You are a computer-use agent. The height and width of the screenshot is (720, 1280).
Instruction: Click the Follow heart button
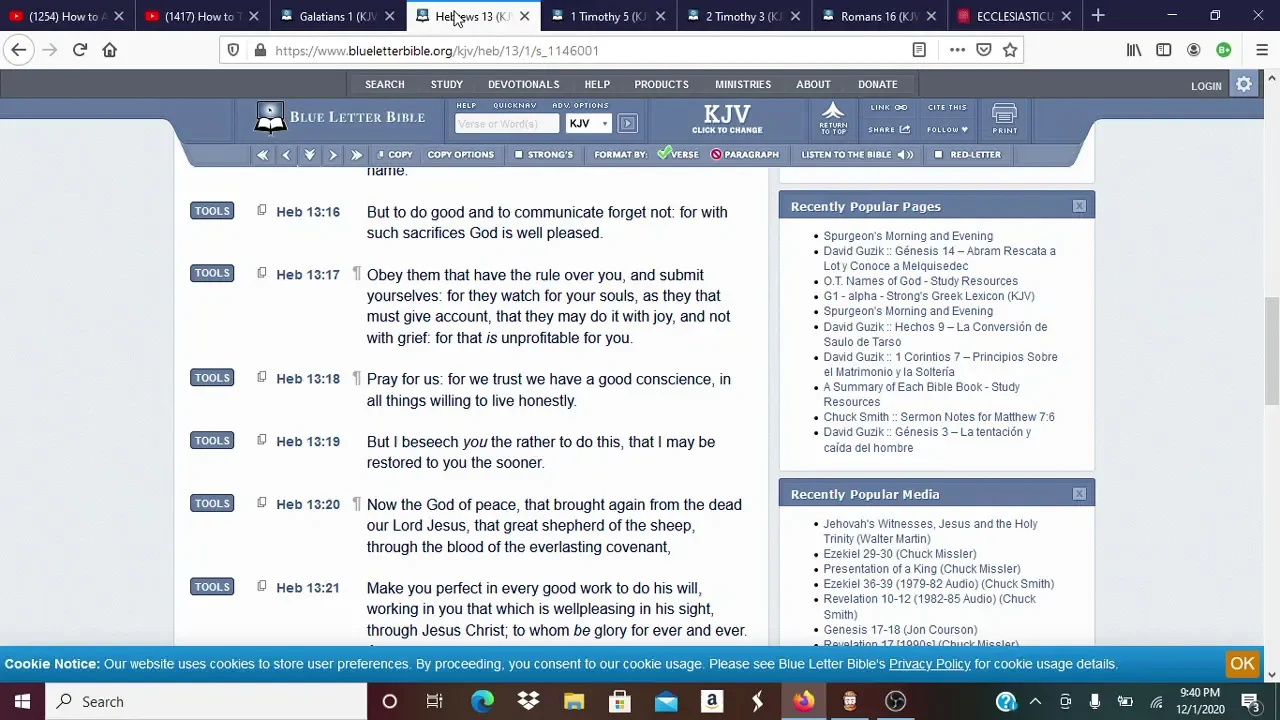[947, 129]
